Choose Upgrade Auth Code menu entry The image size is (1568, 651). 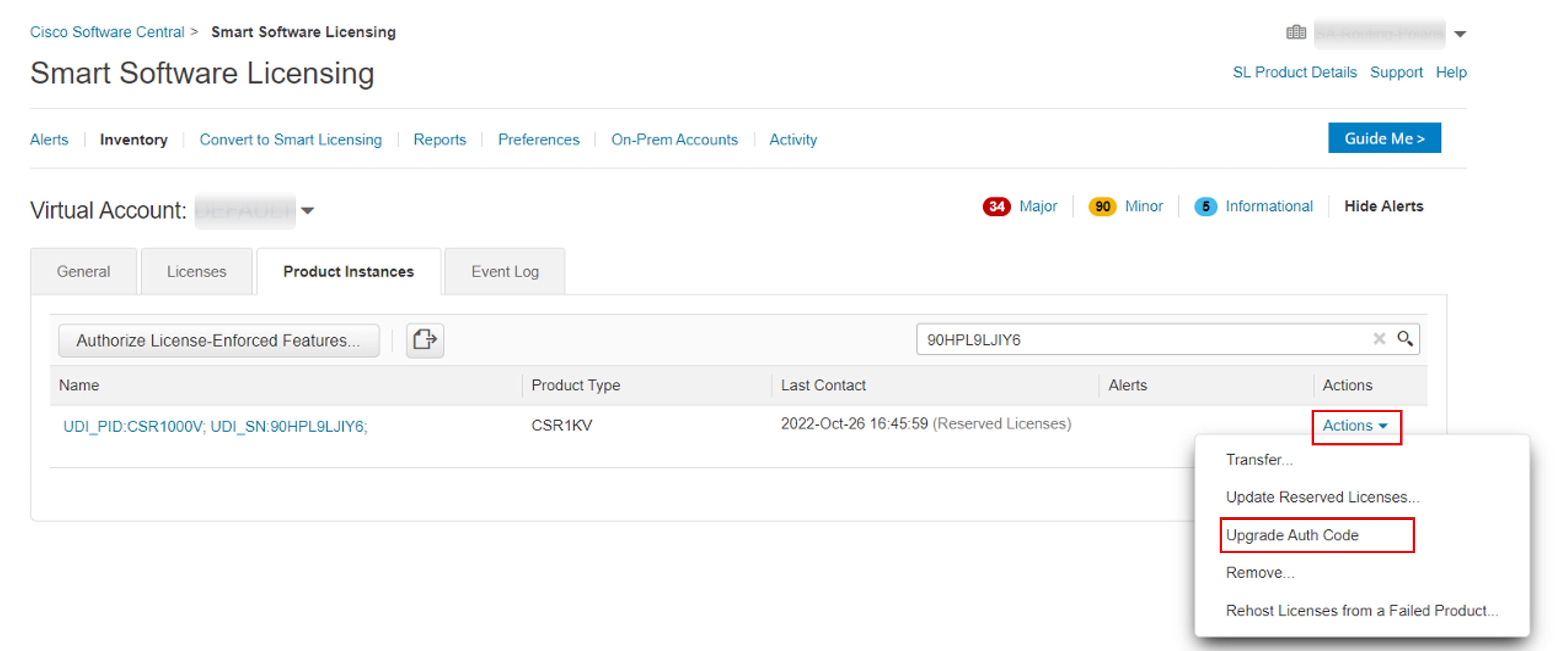(1292, 535)
